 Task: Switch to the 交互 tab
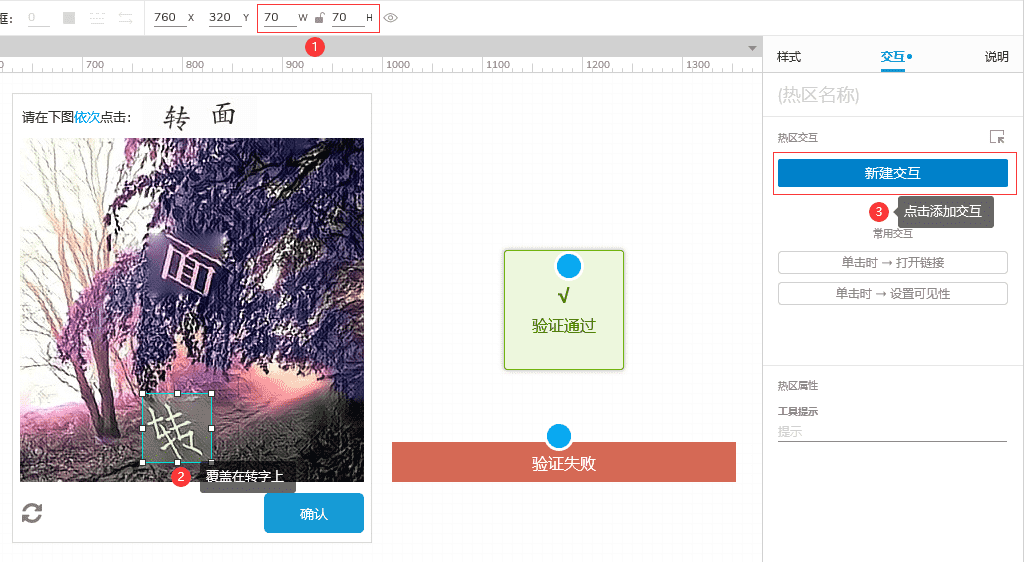point(893,57)
